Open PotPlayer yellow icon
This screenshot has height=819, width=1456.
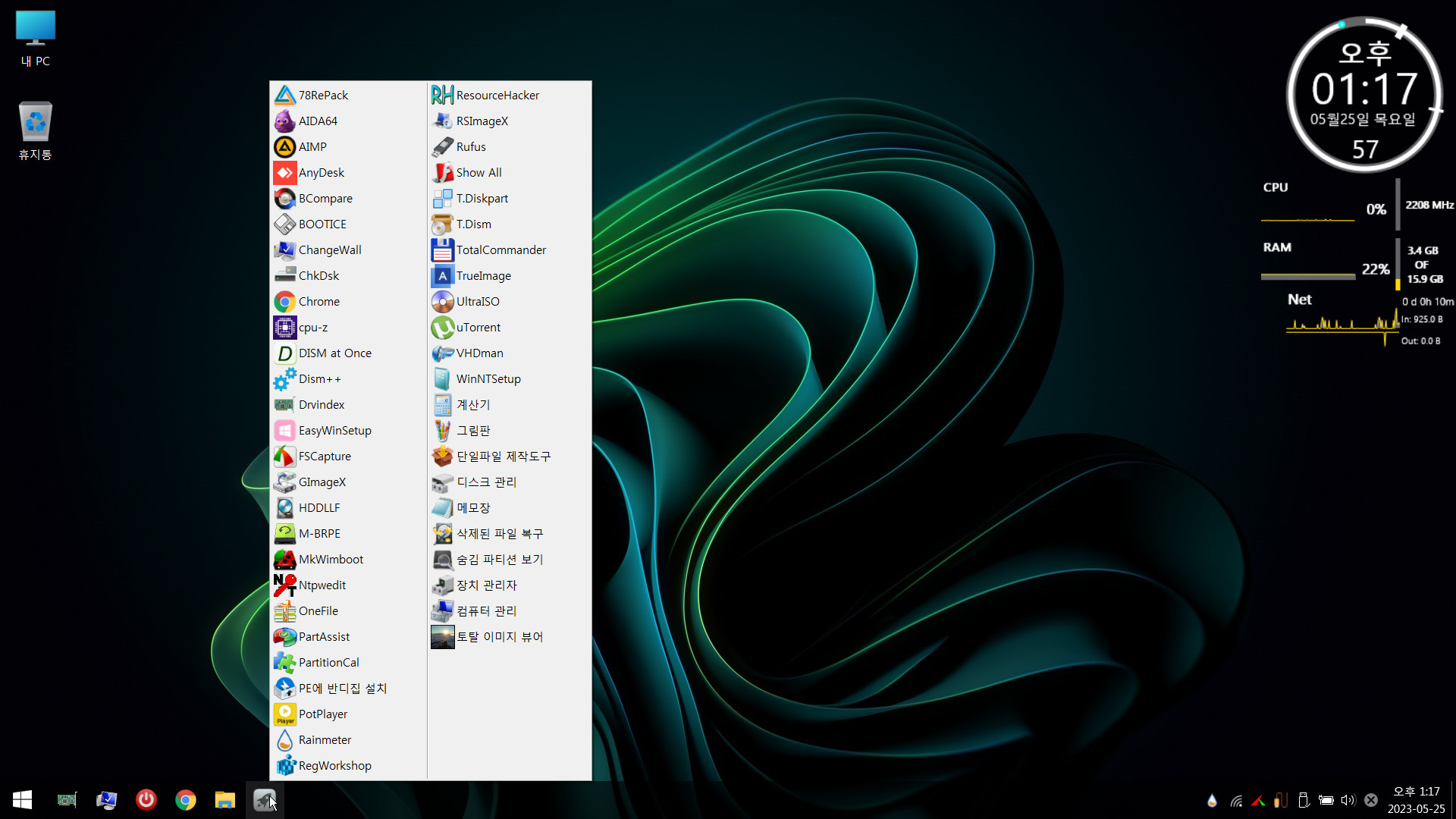[284, 714]
